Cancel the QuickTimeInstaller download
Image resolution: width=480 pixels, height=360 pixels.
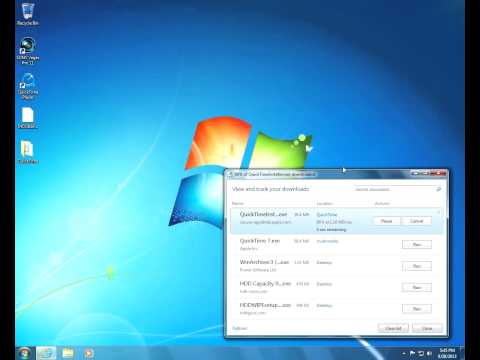coord(417,221)
